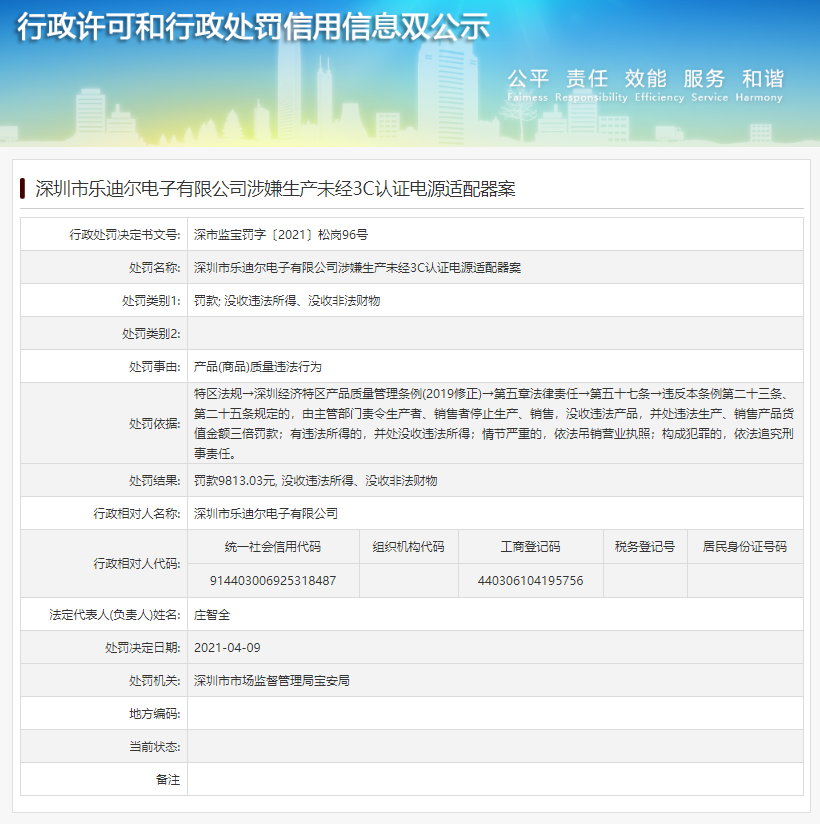Select the representative name 庄智全
The height and width of the screenshot is (824, 820).
(212, 615)
